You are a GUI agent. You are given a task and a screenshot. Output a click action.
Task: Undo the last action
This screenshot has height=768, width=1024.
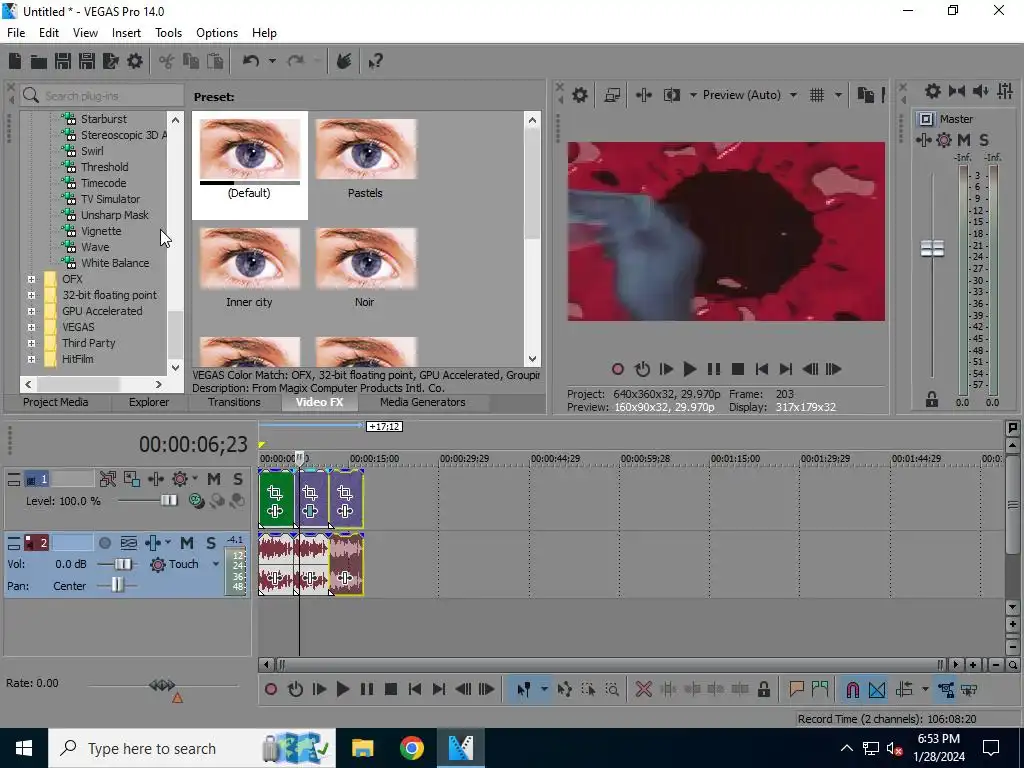pos(251,61)
